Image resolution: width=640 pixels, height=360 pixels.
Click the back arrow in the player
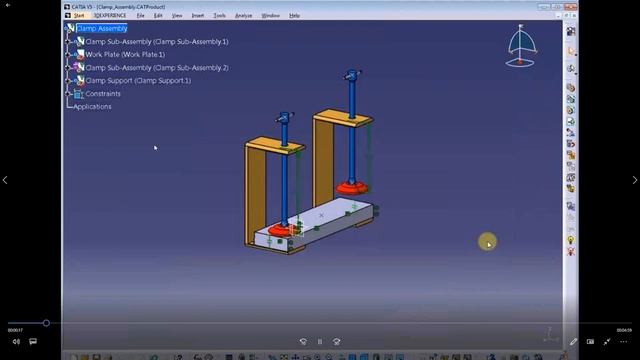click(7, 5)
